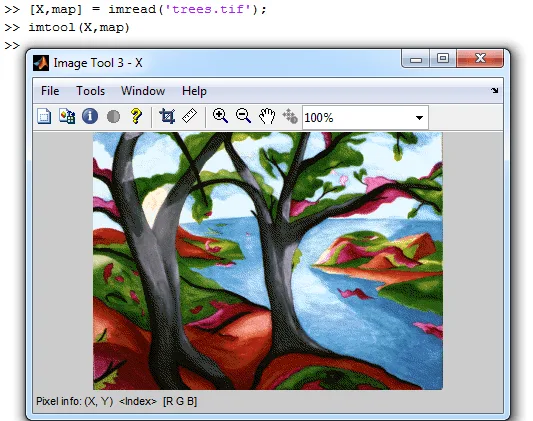The width and height of the screenshot is (533, 421).
Task: Open the Pixel Region tool icon
Action: coord(67,117)
